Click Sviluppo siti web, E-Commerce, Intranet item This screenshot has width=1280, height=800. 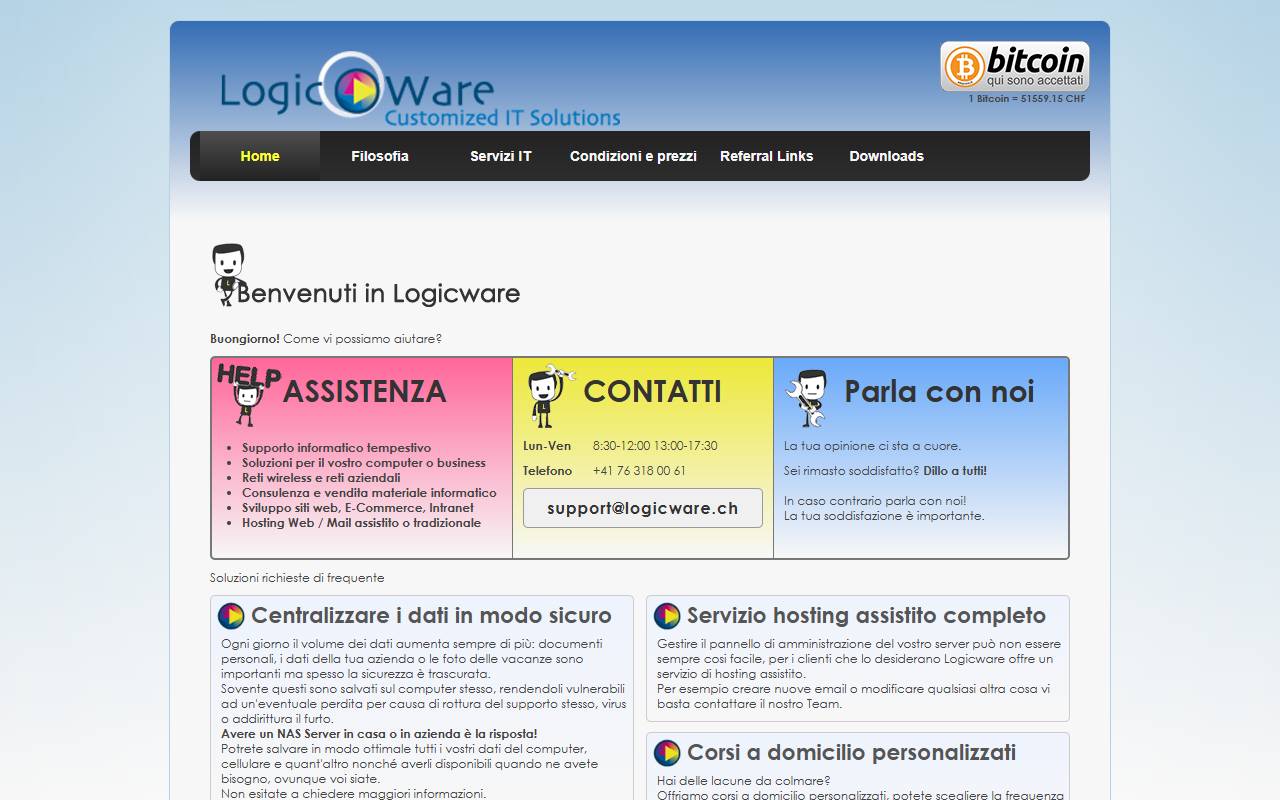[358, 508]
